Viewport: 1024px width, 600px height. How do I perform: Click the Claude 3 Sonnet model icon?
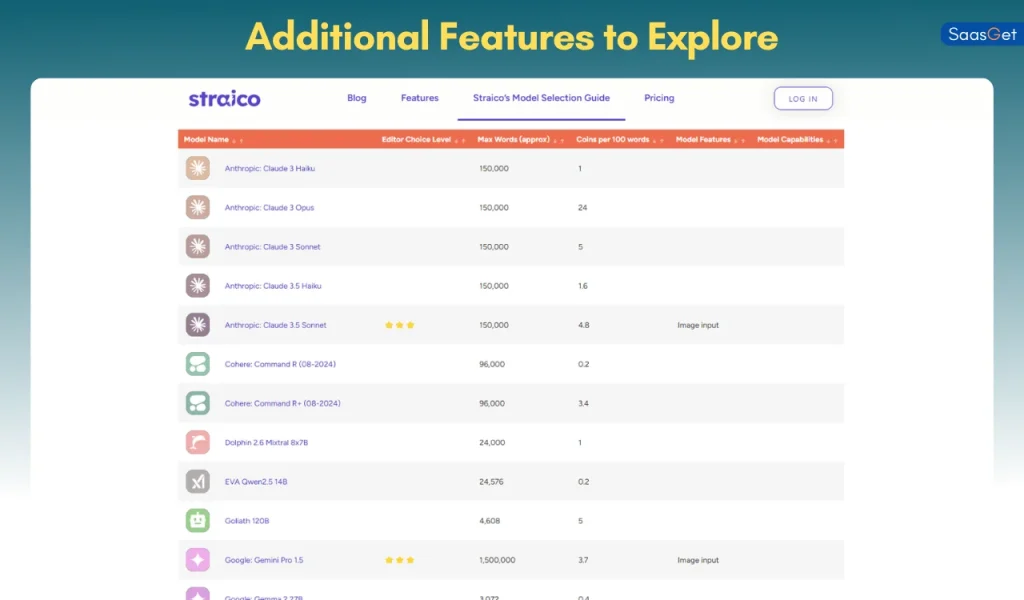pos(198,247)
